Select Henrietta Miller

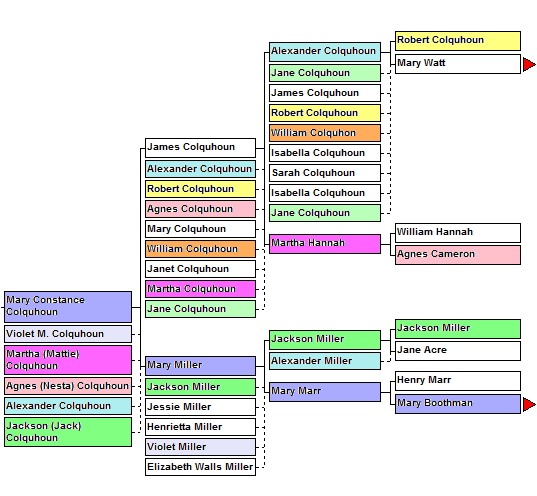(x=200, y=427)
